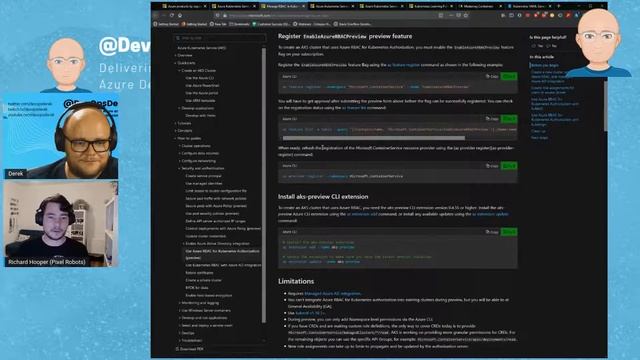Run the az provider register block with Try It
This screenshot has width=640, height=360.
point(509,166)
